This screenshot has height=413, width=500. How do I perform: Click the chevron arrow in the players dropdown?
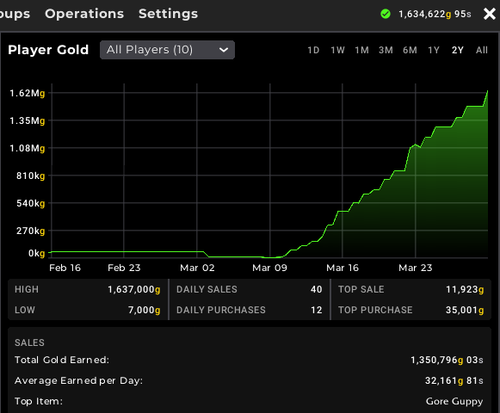click(x=224, y=50)
